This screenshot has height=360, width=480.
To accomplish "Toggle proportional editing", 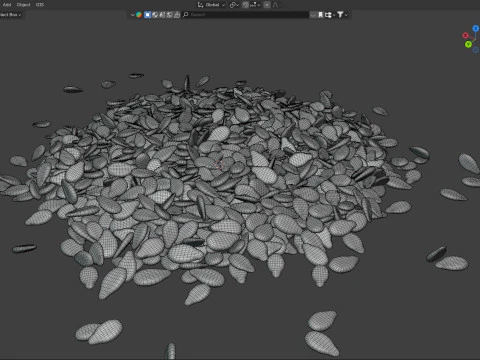I will (267, 5).
